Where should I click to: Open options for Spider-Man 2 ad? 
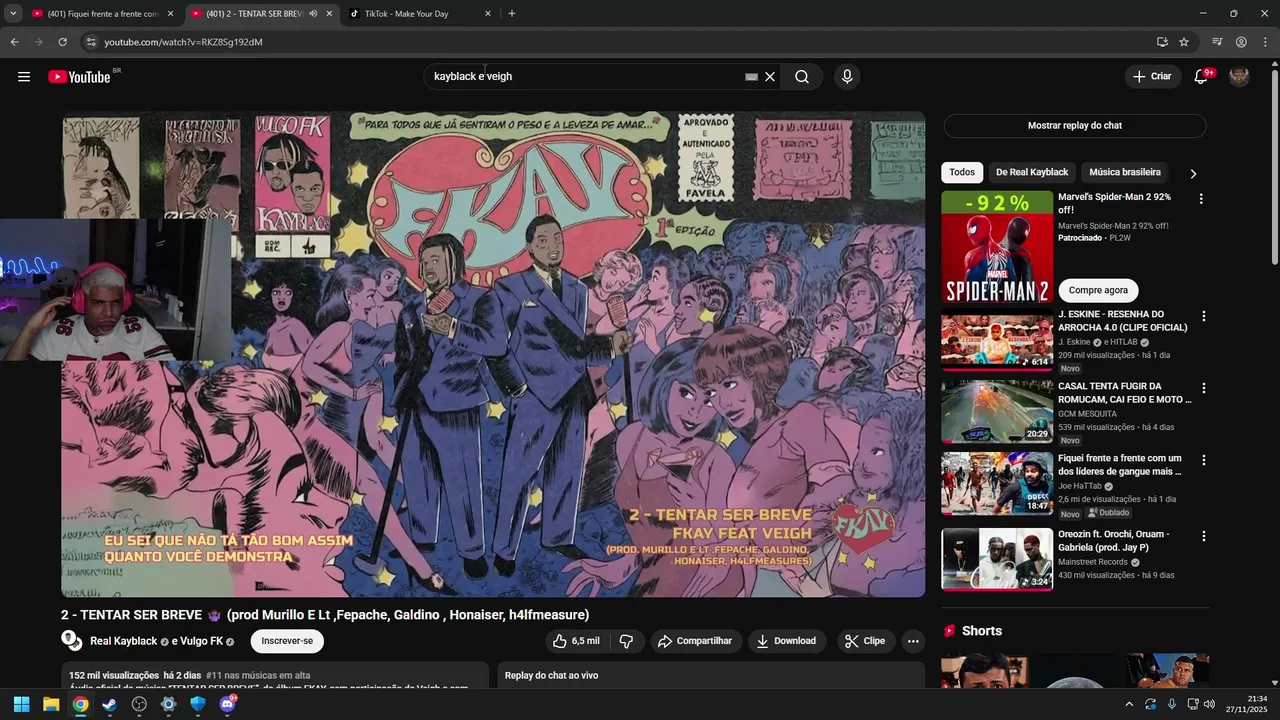(x=1201, y=199)
